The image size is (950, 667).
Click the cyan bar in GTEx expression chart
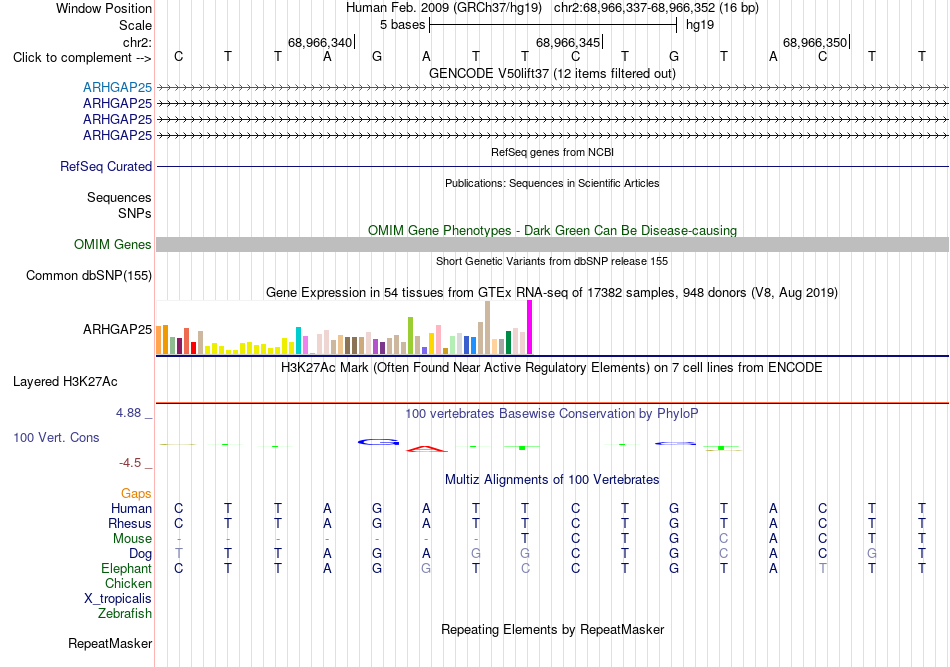(x=299, y=340)
